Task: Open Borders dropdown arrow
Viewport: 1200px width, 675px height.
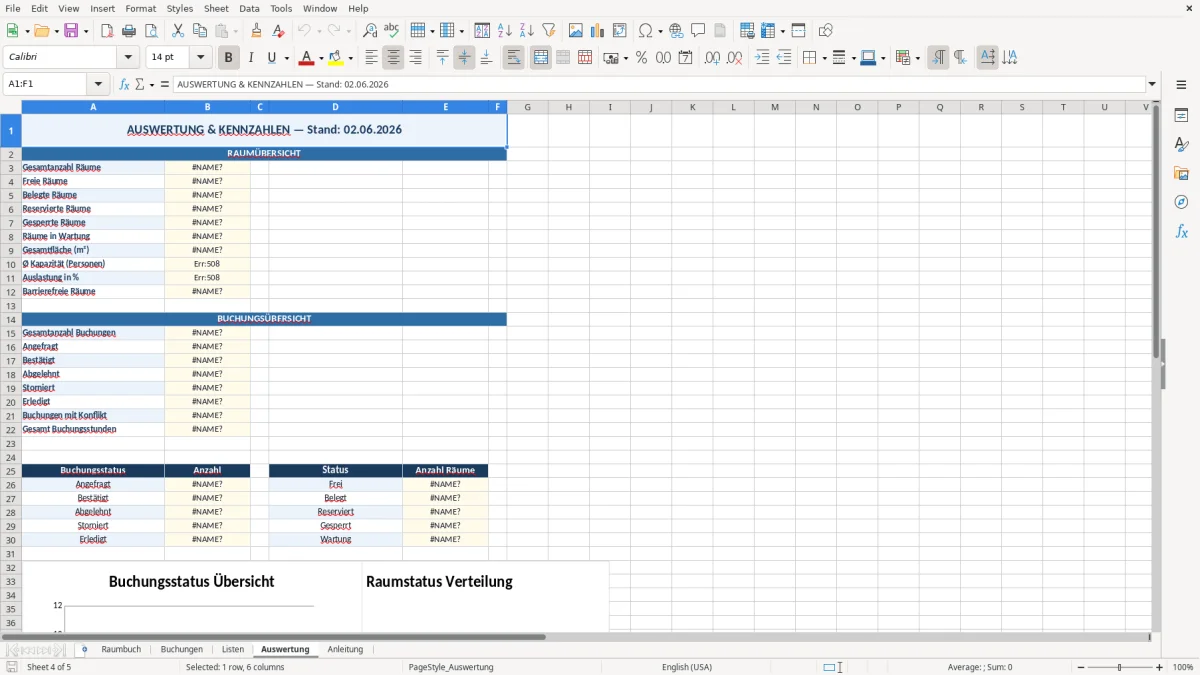Action: 825,58
